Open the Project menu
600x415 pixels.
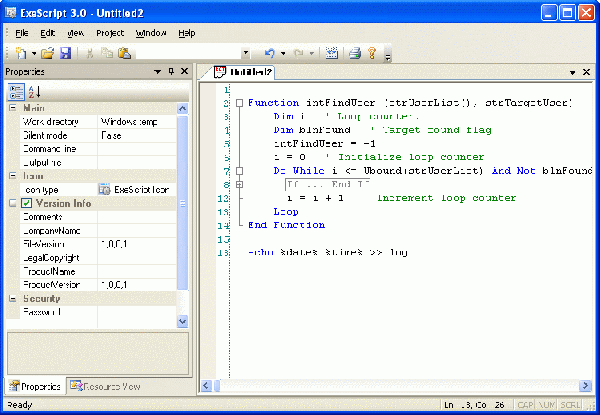[110, 33]
